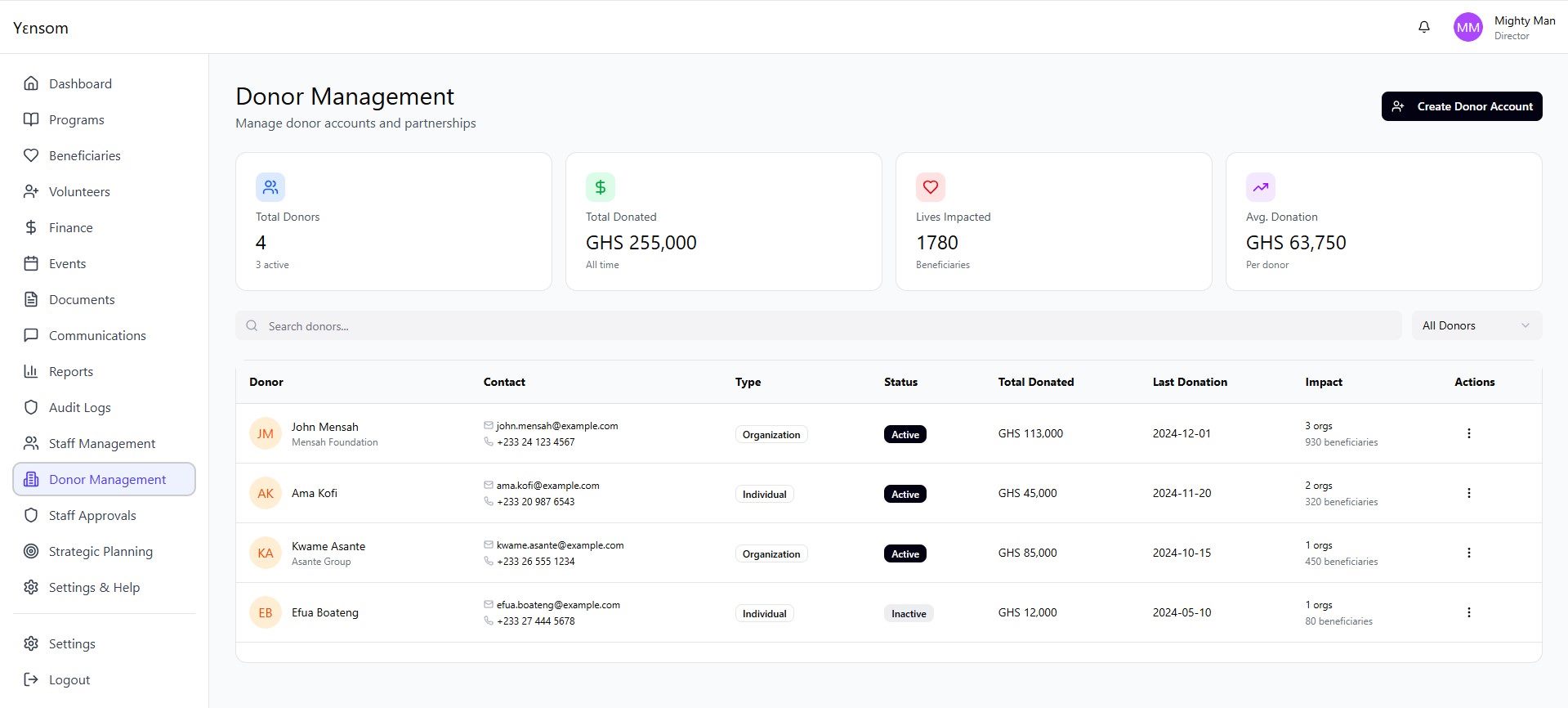Open Settings & Help in sidebar
The image size is (1568, 708).
click(x=104, y=587)
